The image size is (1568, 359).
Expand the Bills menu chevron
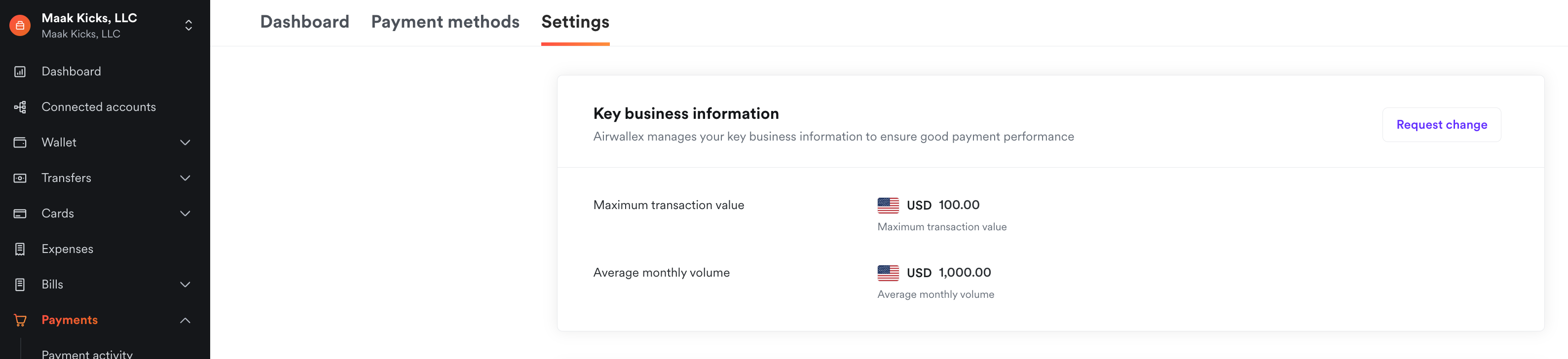pos(185,285)
